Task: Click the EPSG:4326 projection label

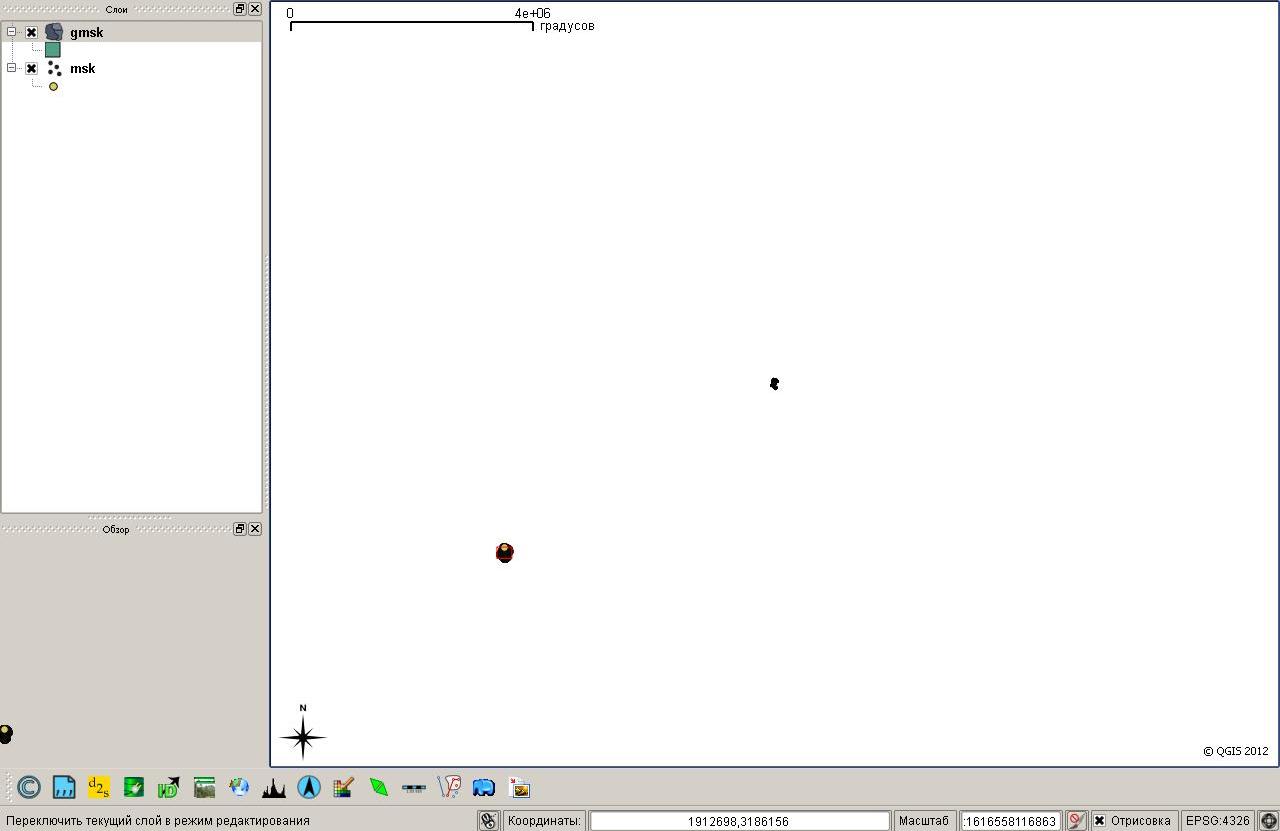Action: [x=1217, y=821]
